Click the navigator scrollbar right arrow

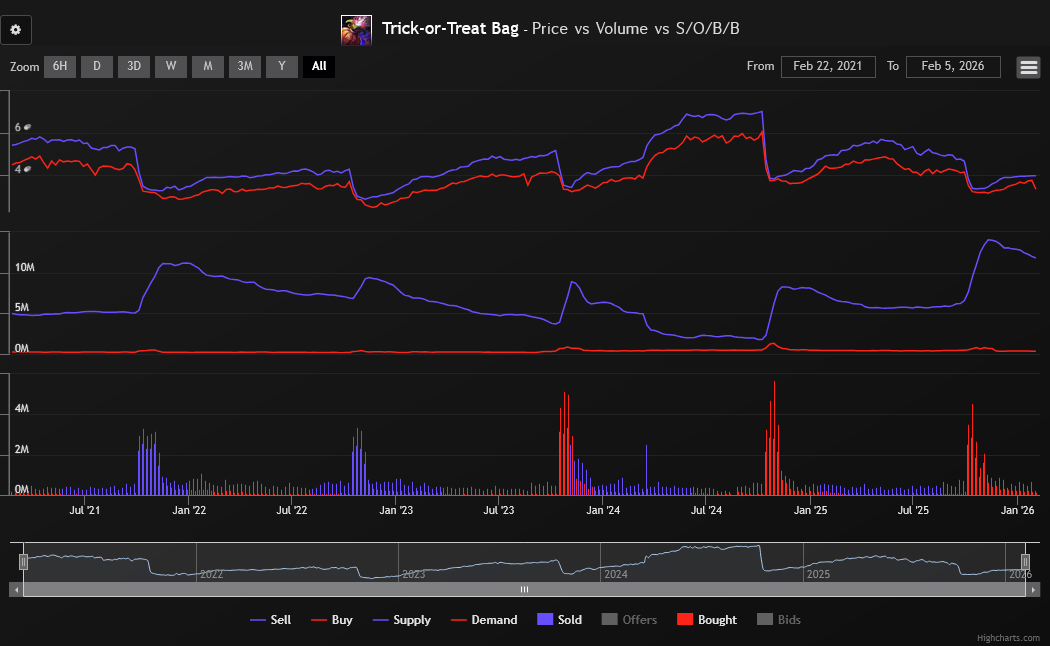(1033, 590)
